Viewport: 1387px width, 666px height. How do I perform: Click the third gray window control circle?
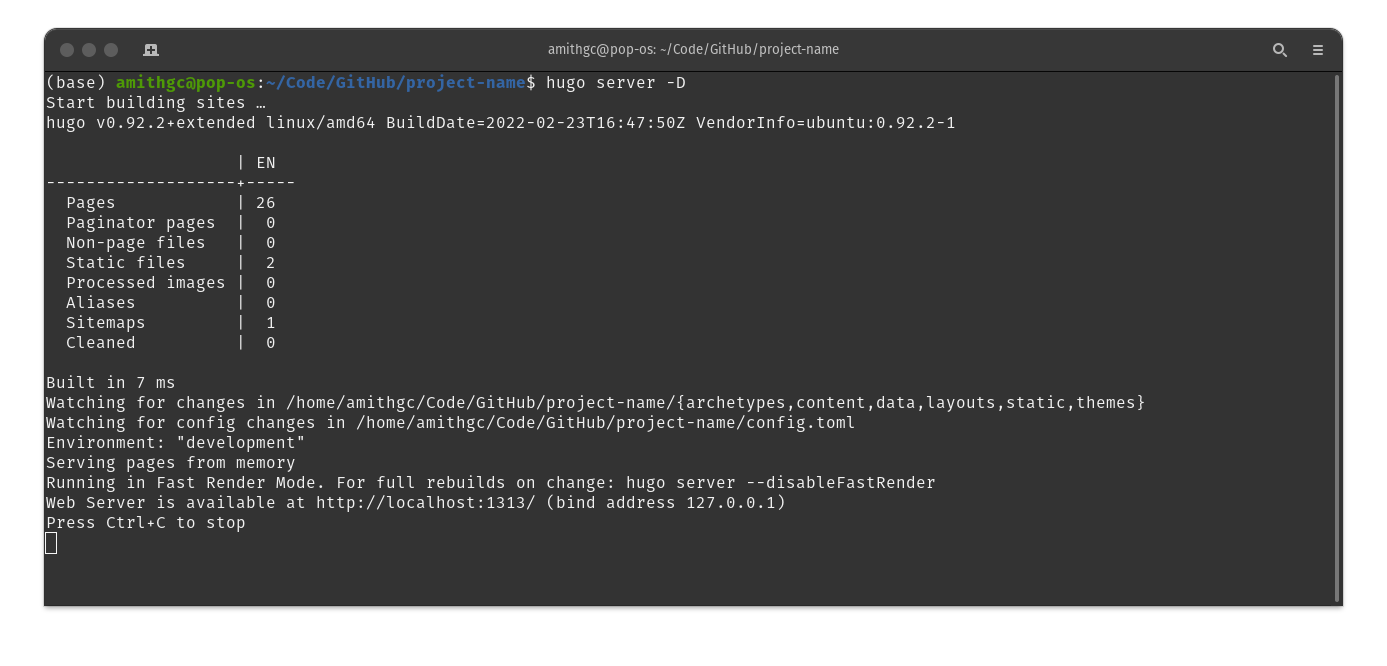point(111,49)
